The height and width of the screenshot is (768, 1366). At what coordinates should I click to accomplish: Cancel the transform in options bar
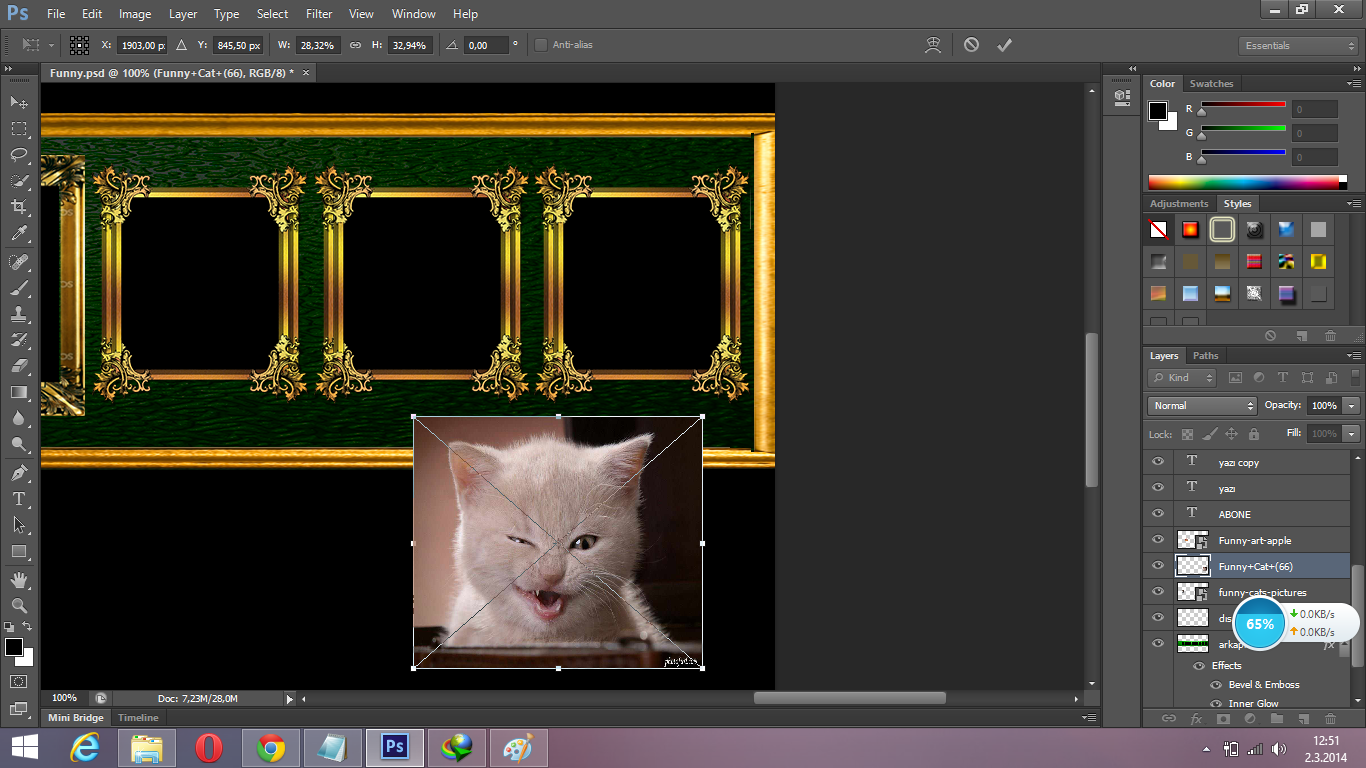coord(971,45)
